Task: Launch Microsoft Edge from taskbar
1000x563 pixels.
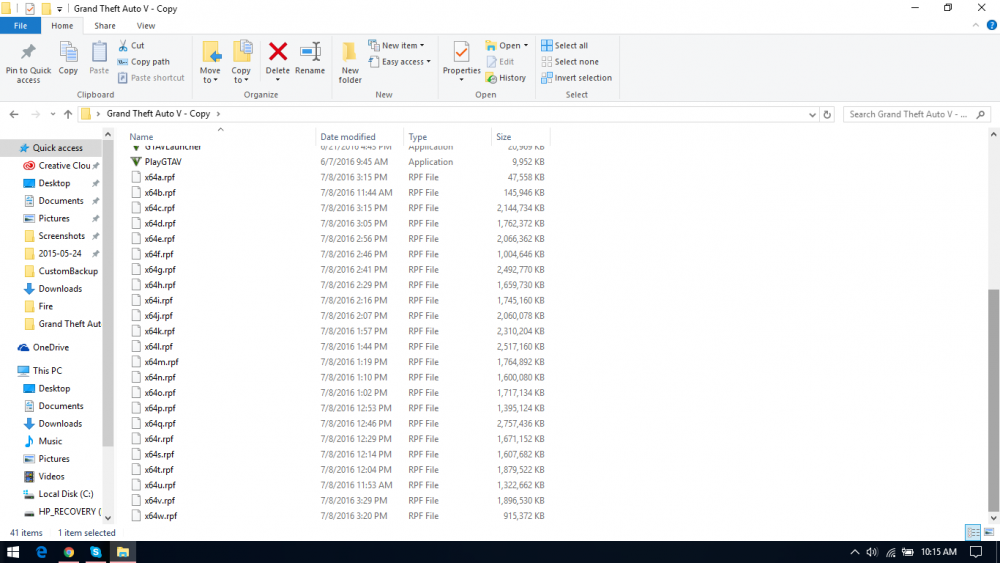Action: 41,552
